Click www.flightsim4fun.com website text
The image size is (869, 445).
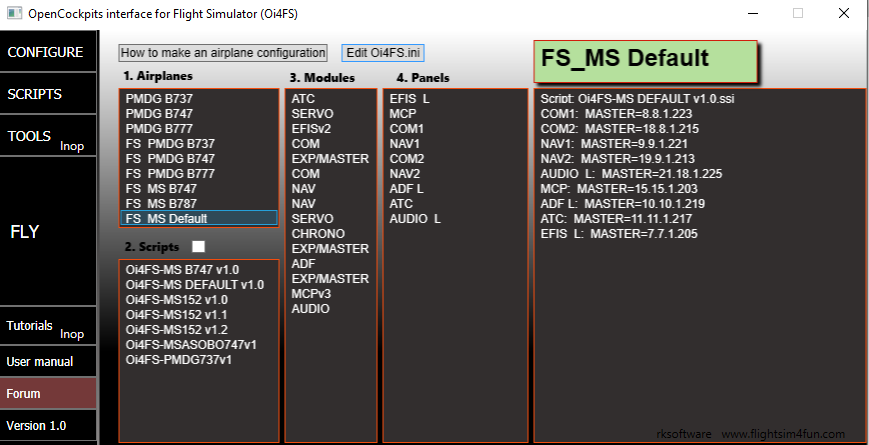pyautogui.click(x=783, y=434)
